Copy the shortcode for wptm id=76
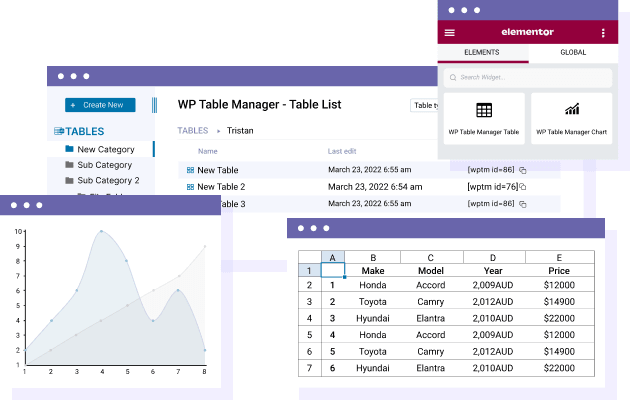Image resolution: width=630 pixels, height=400 pixels. coord(522,187)
